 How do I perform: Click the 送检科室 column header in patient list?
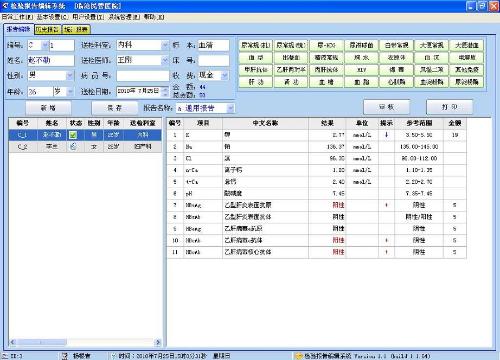143,123
